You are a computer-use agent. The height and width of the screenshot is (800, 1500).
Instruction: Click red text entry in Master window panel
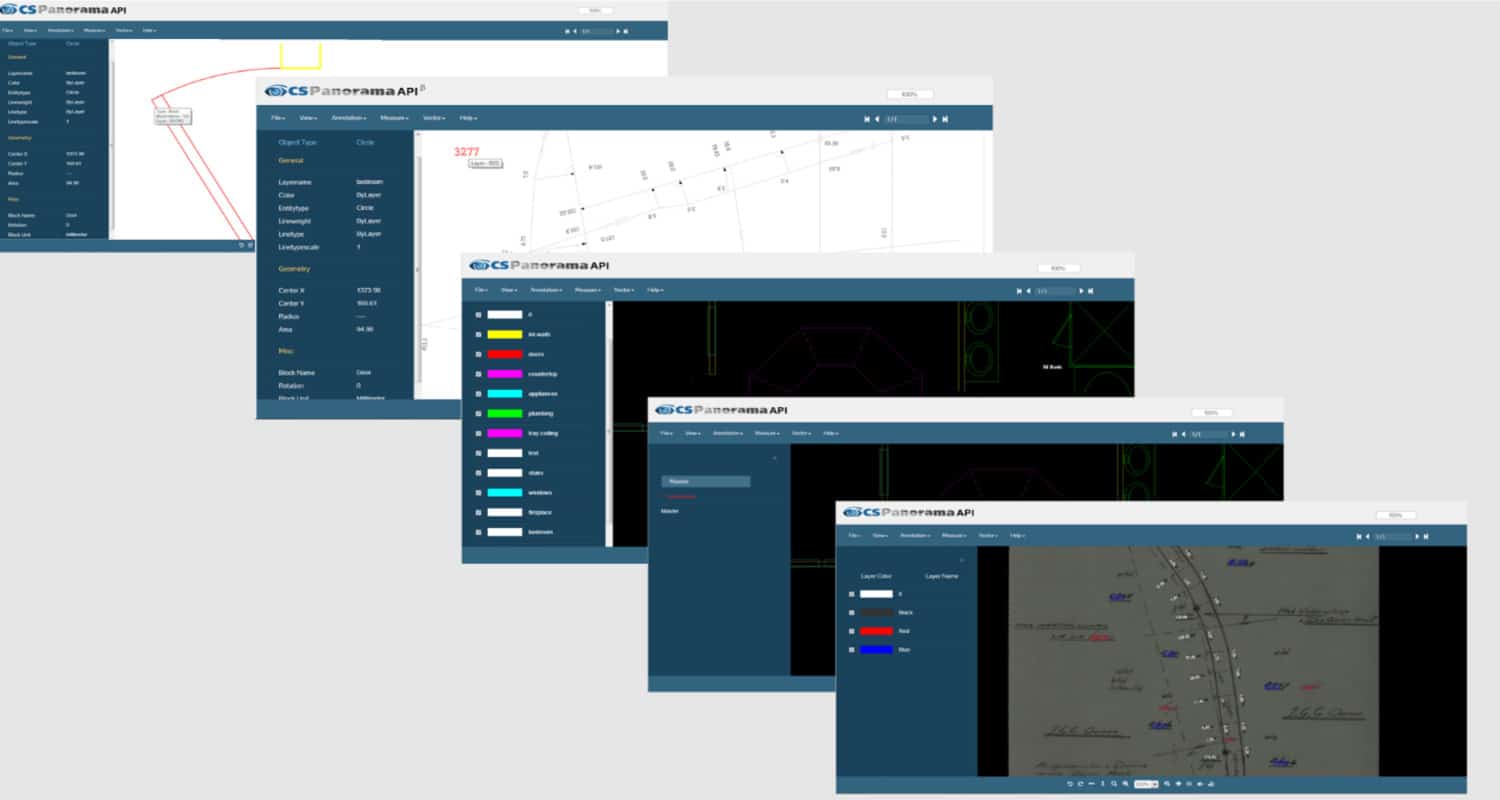coord(681,496)
